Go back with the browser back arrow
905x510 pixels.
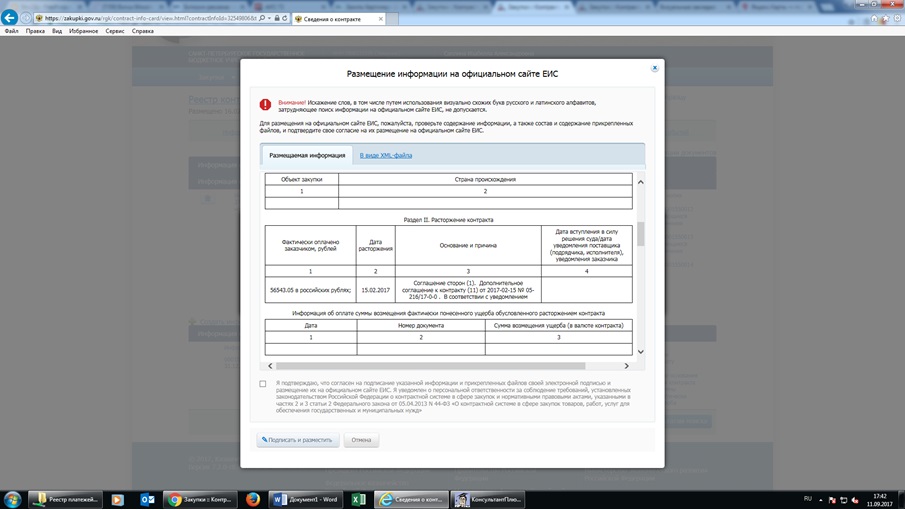[9, 18]
